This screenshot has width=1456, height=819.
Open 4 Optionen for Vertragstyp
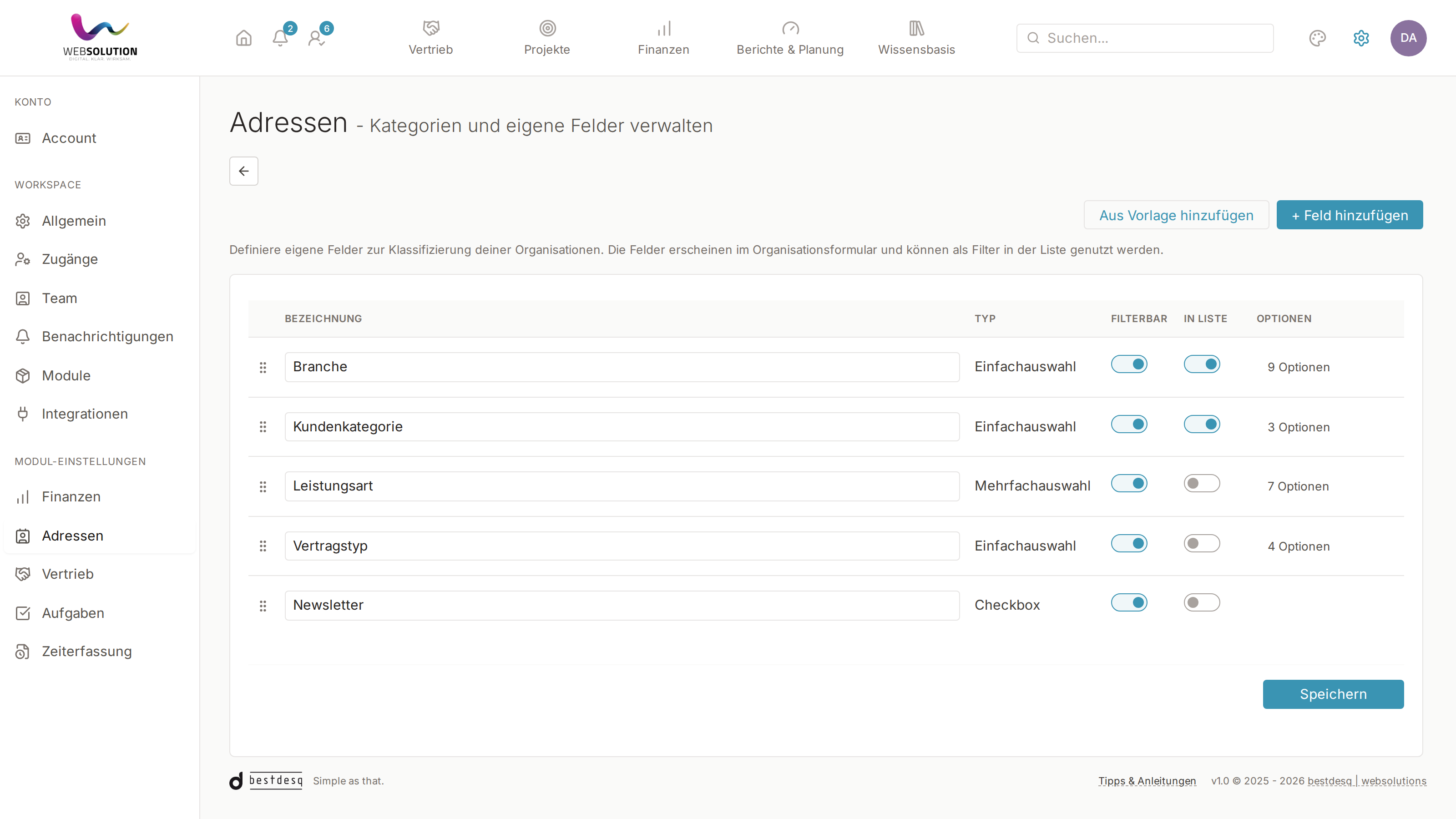pos(1298,546)
